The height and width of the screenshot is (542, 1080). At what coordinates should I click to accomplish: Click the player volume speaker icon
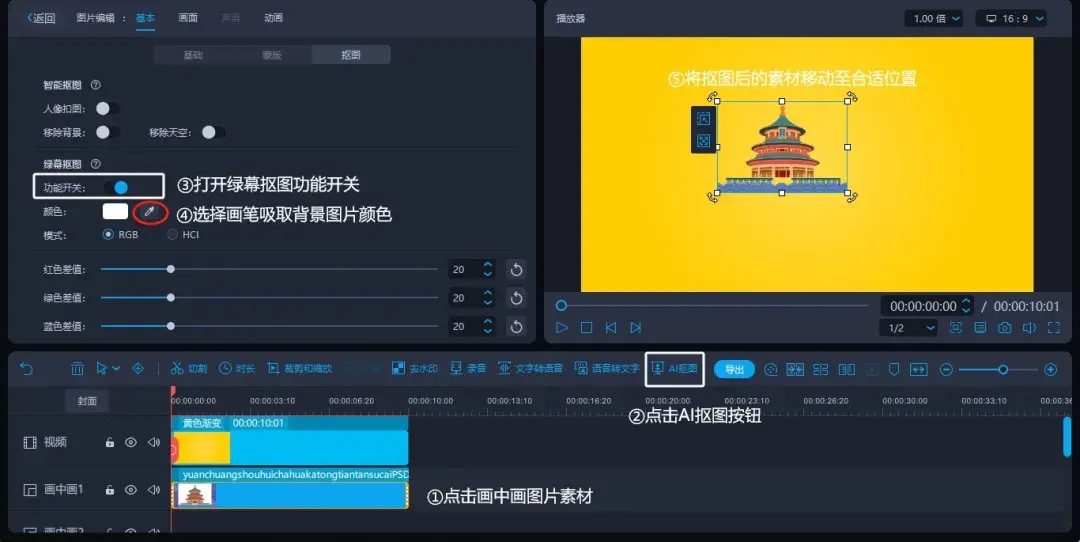(1029, 328)
